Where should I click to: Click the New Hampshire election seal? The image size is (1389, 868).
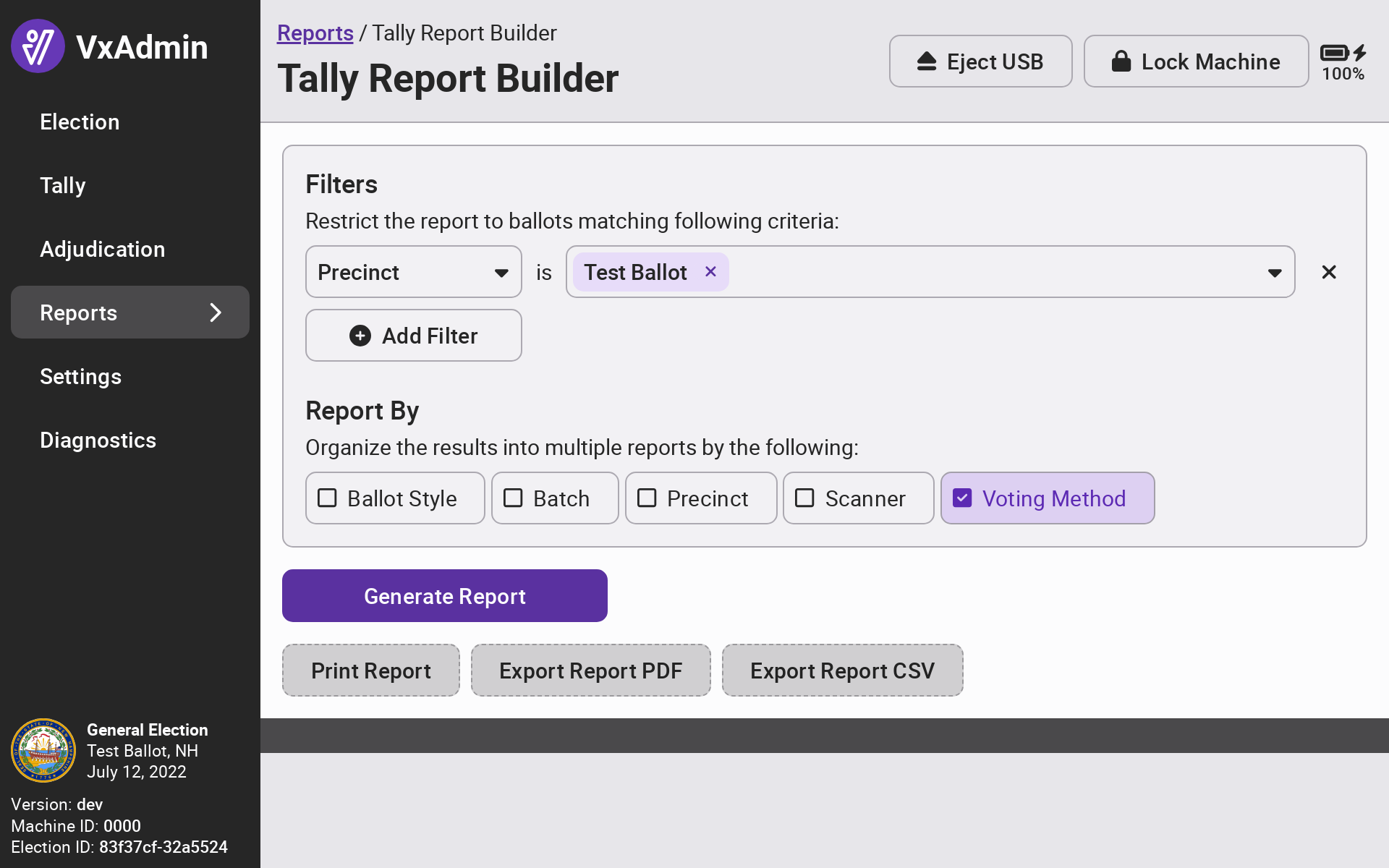pos(43,750)
